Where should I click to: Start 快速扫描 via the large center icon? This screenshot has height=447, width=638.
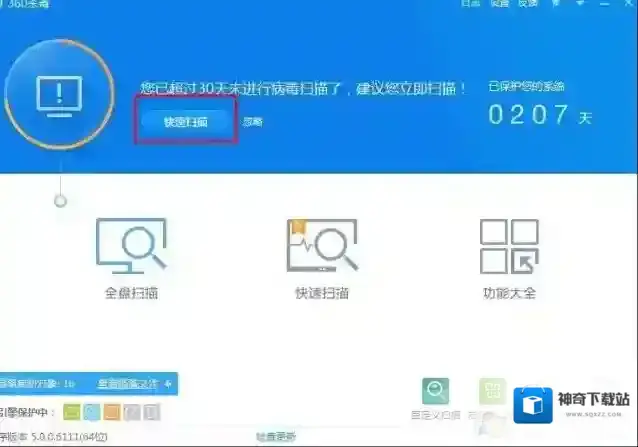(321, 245)
